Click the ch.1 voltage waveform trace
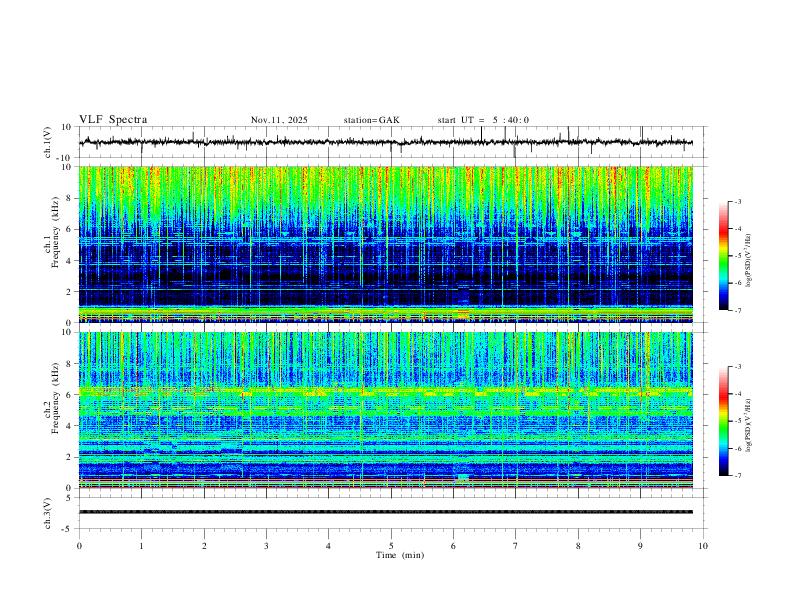This screenshot has width=792, height=612. (x=385, y=142)
